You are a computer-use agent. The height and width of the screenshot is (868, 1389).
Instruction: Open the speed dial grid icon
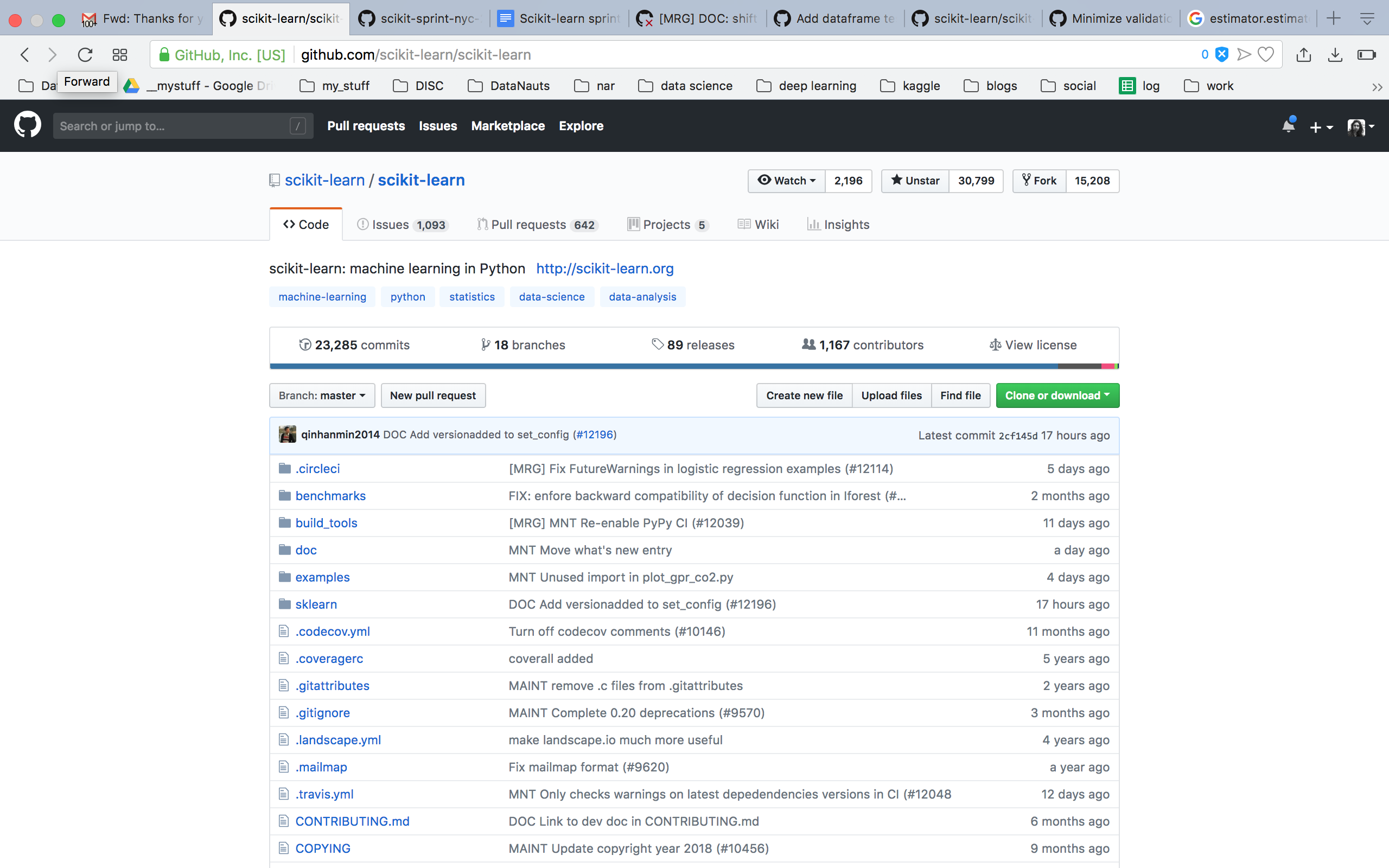[120, 55]
